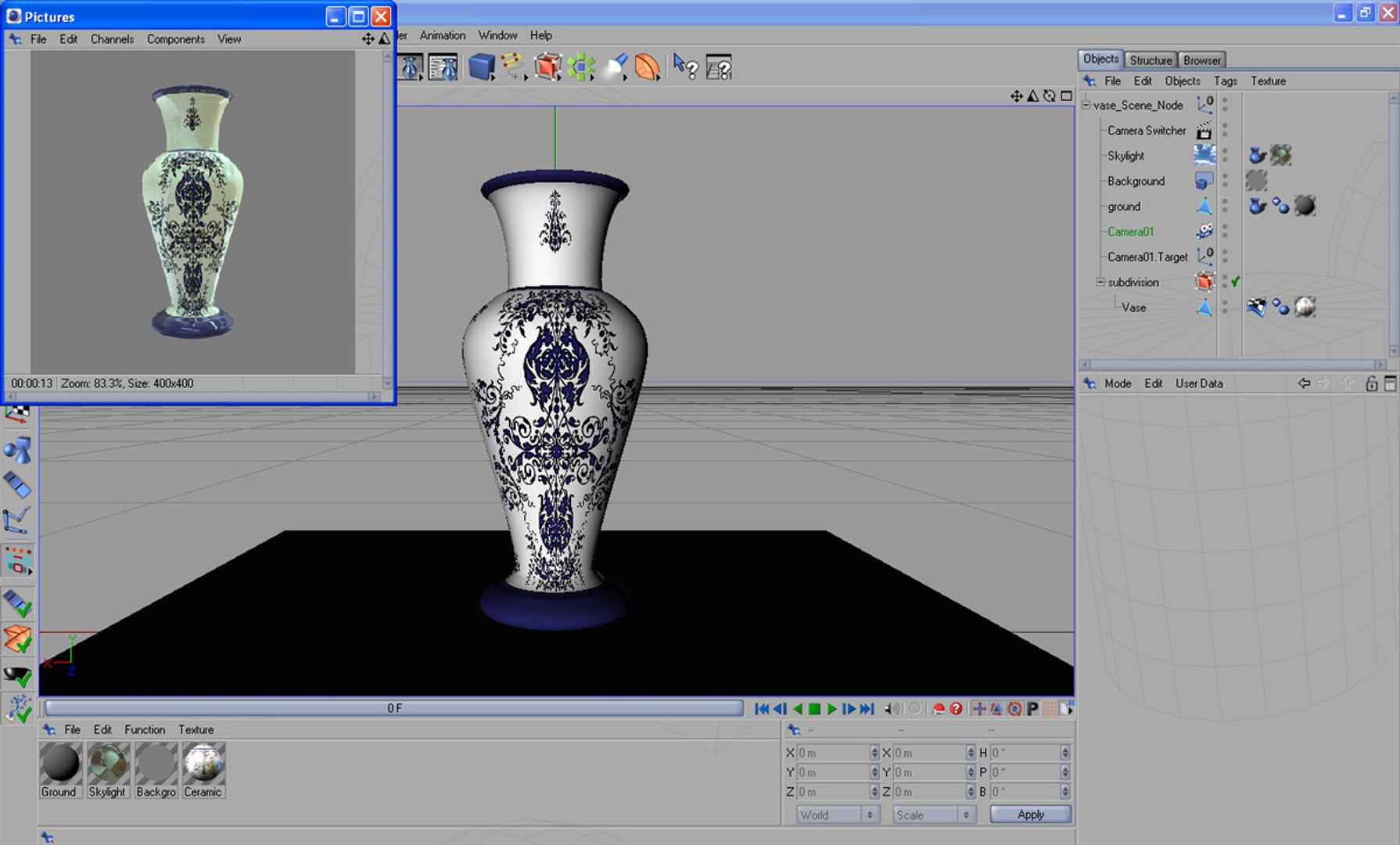Click the Vase polygon triangle icon

1204,307
